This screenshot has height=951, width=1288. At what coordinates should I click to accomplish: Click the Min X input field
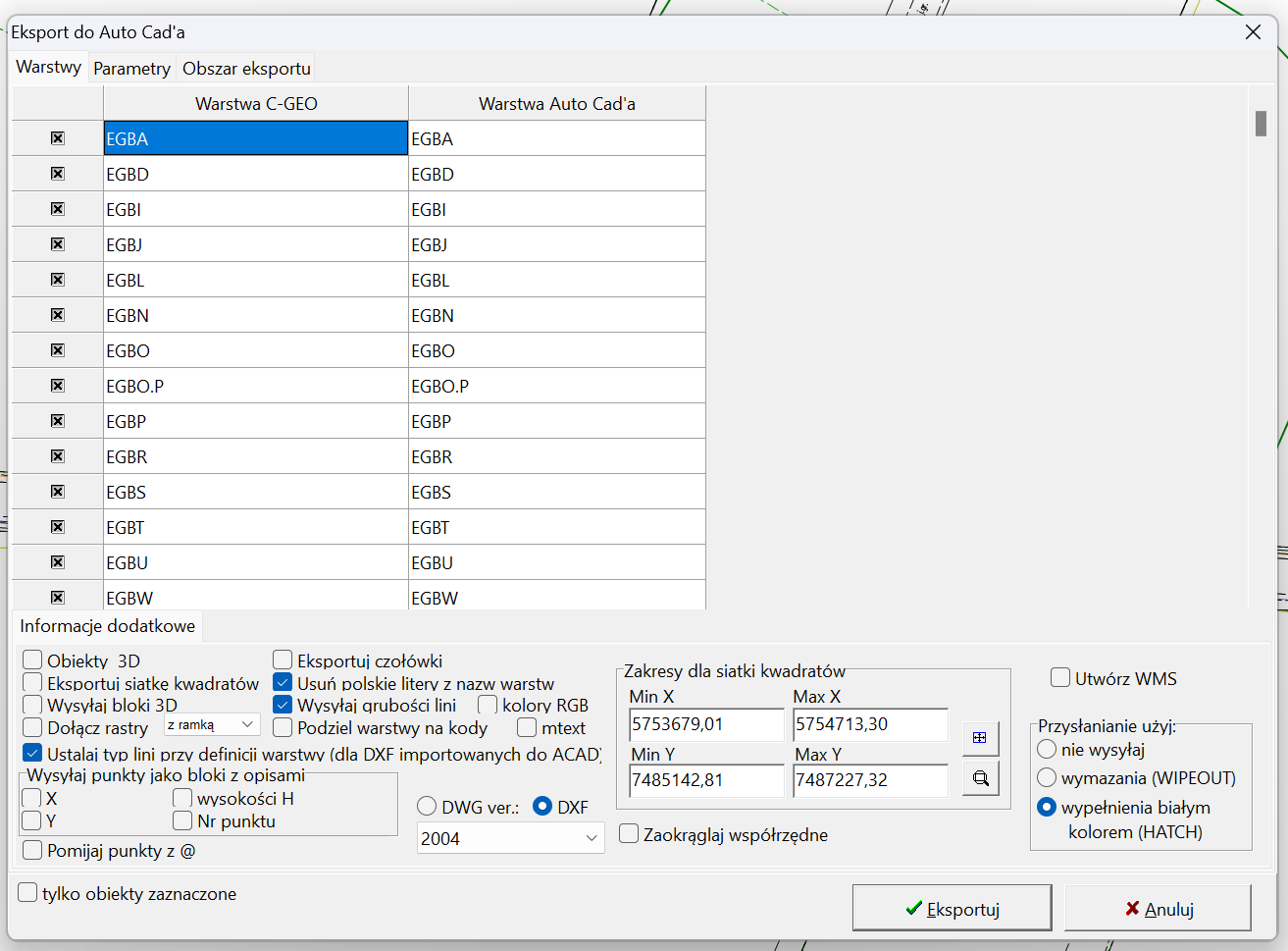[706, 724]
